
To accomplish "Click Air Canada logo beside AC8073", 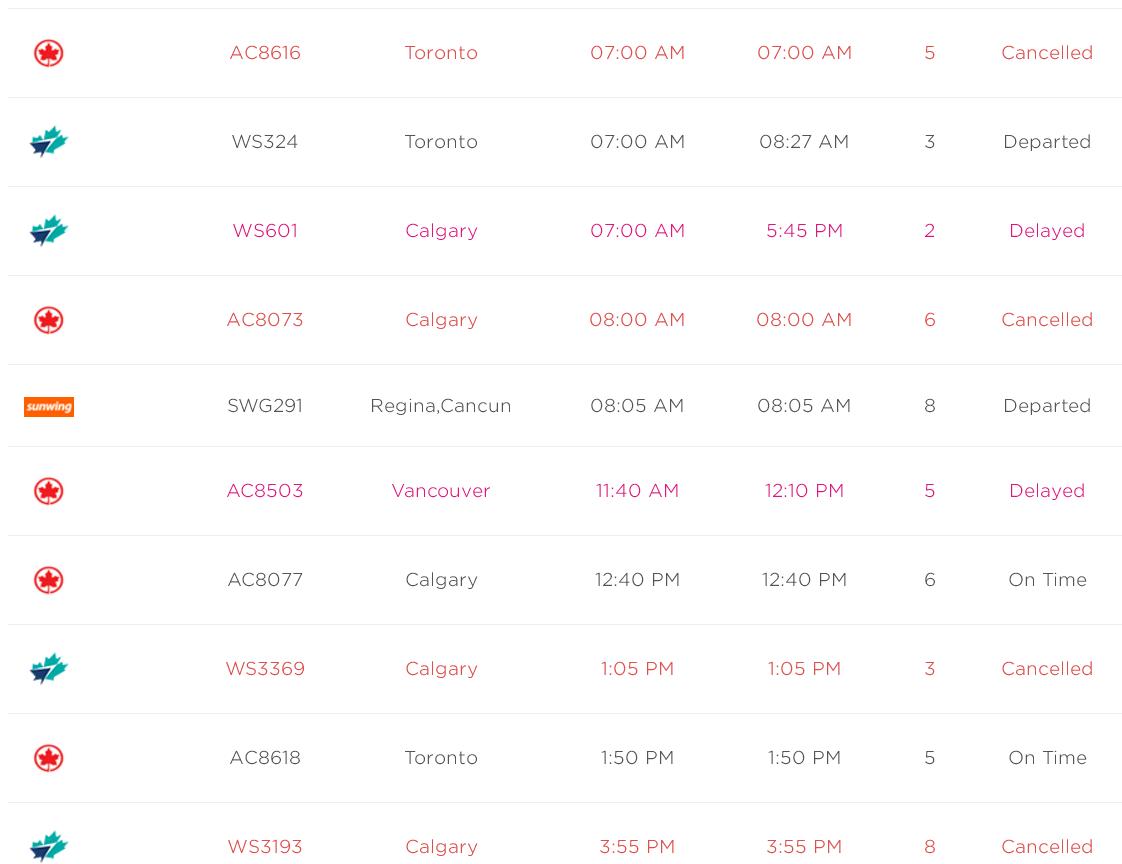I will (48, 320).
